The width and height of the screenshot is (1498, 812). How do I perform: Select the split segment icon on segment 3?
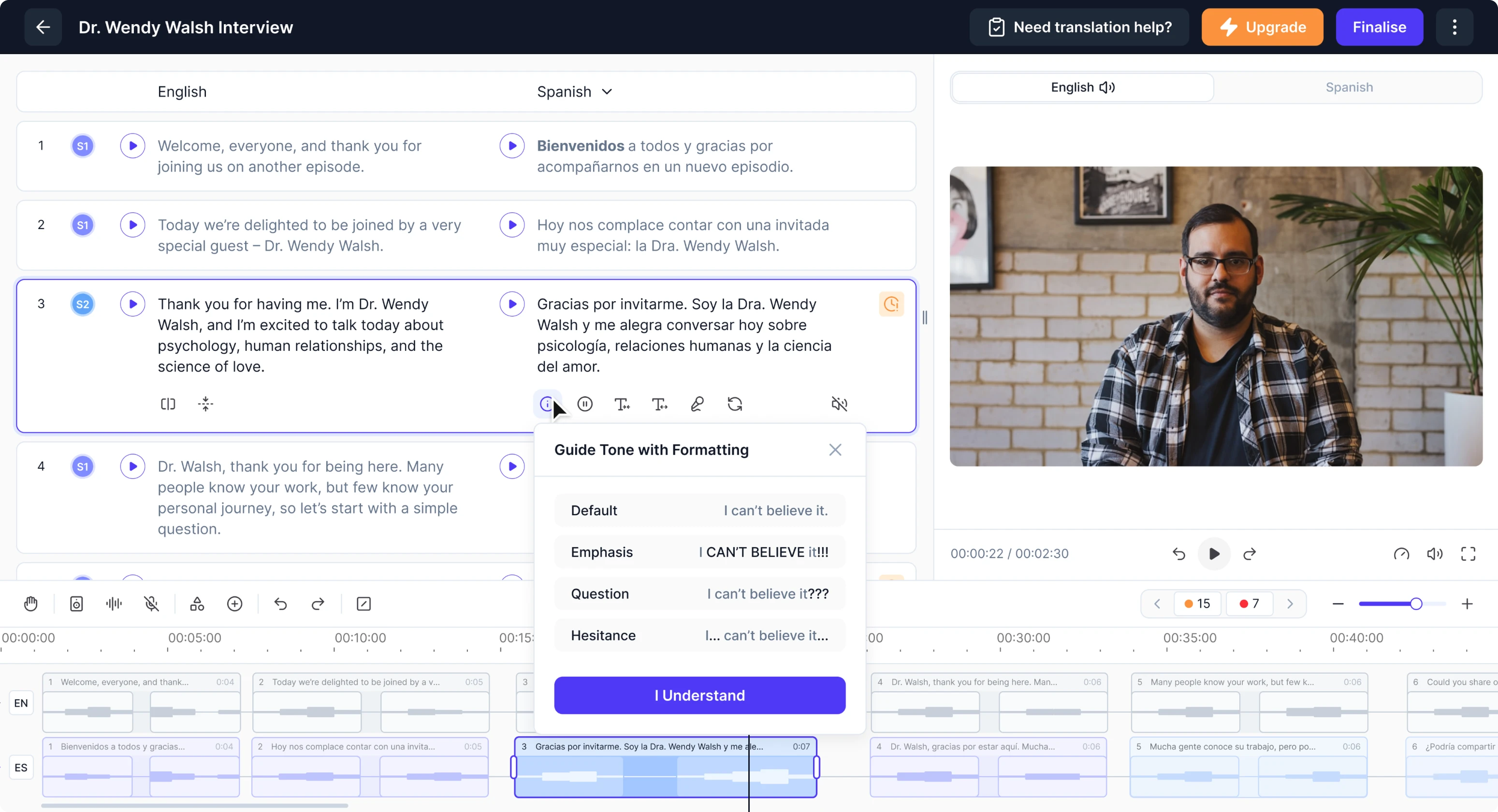pyautogui.click(x=167, y=404)
